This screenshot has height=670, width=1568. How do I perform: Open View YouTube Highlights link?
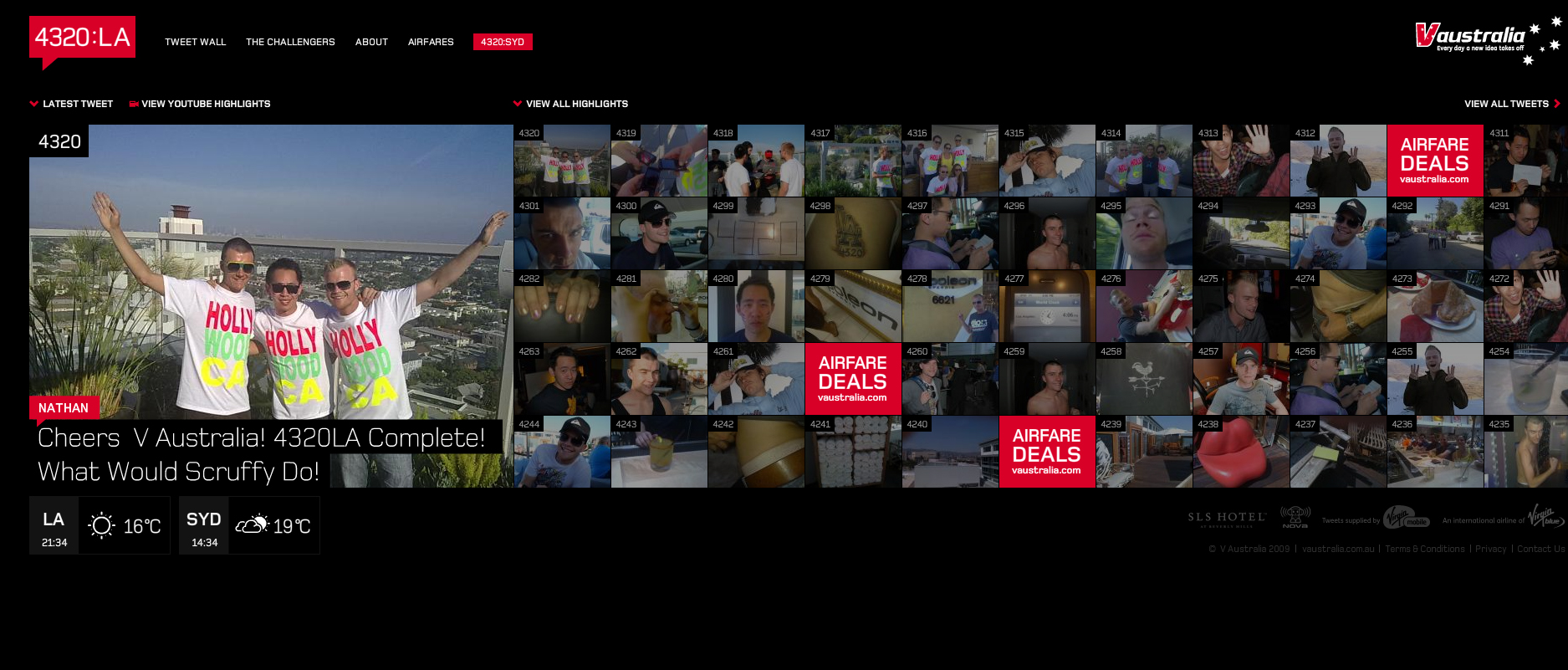click(206, 104)
